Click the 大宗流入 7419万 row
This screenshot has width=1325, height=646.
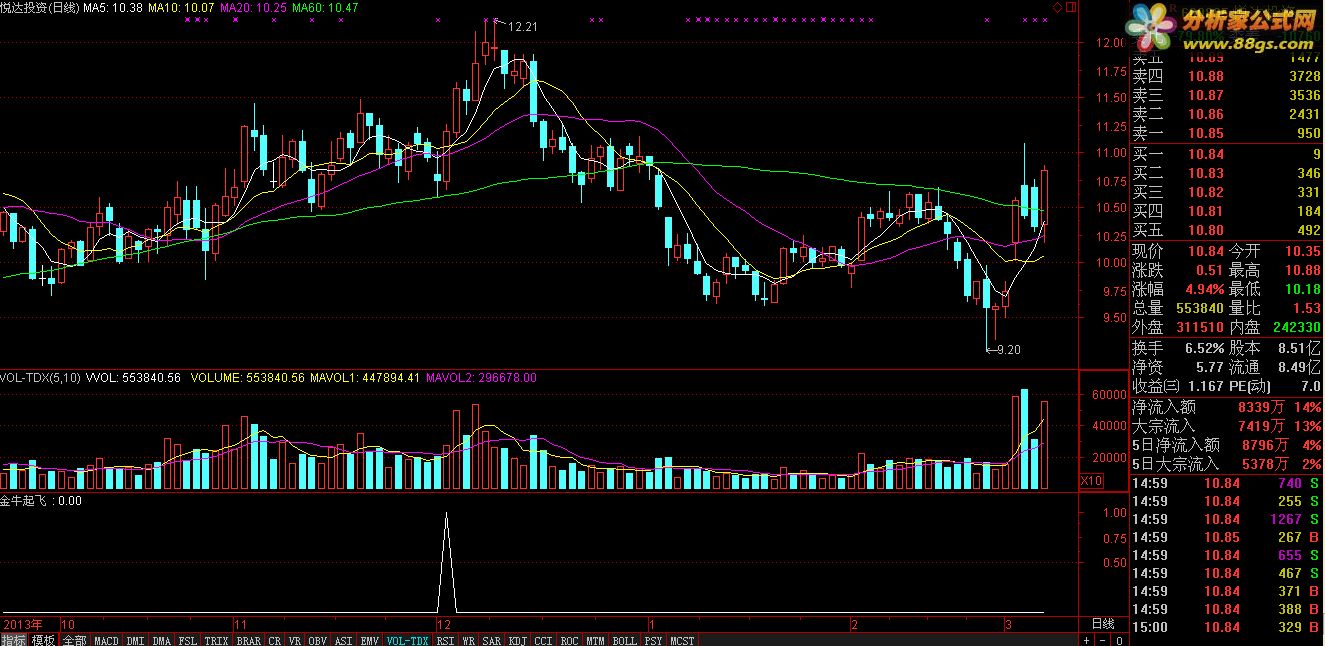[1228, 426]
